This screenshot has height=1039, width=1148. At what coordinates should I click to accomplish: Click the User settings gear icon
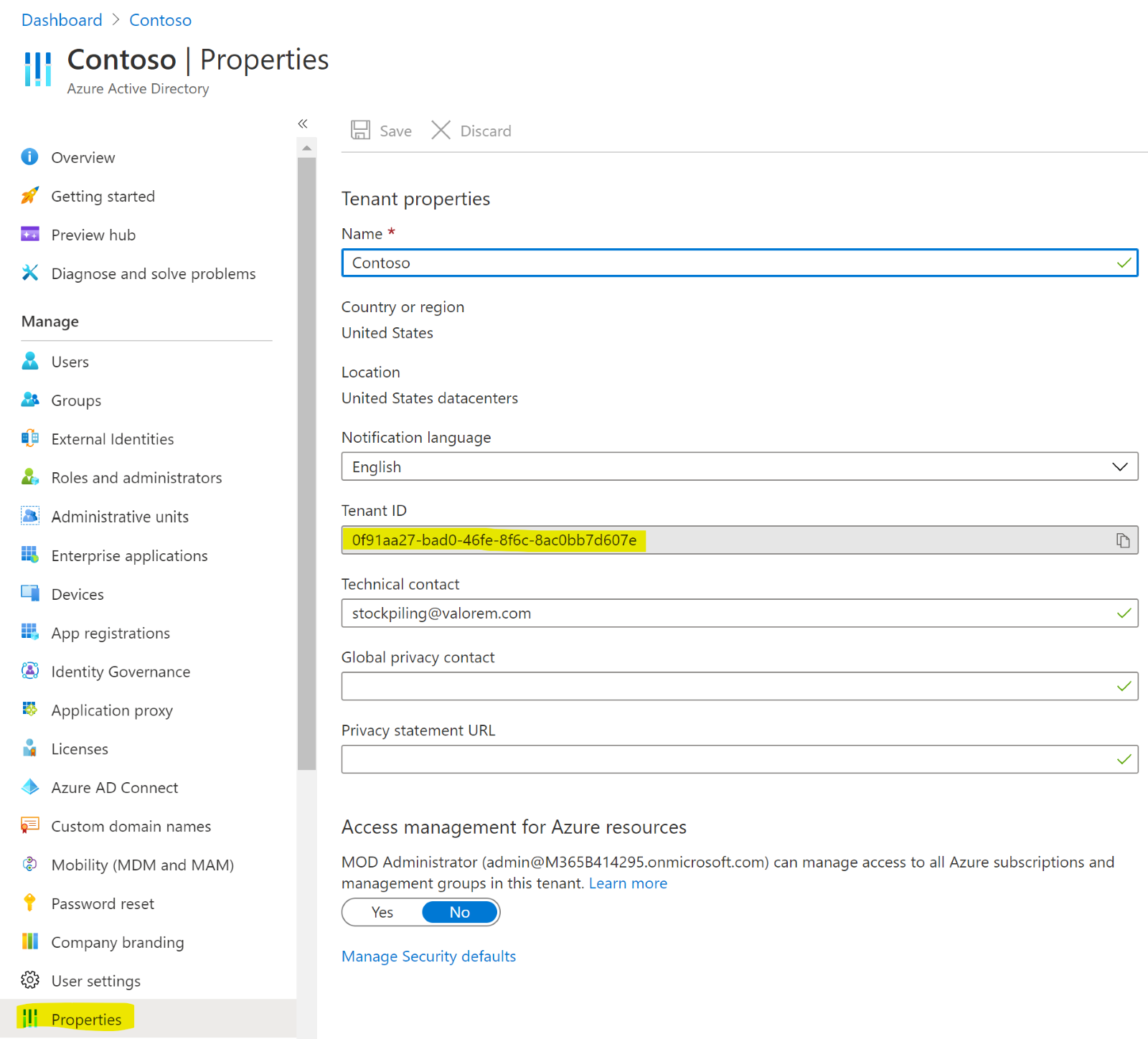pos(29,980)
